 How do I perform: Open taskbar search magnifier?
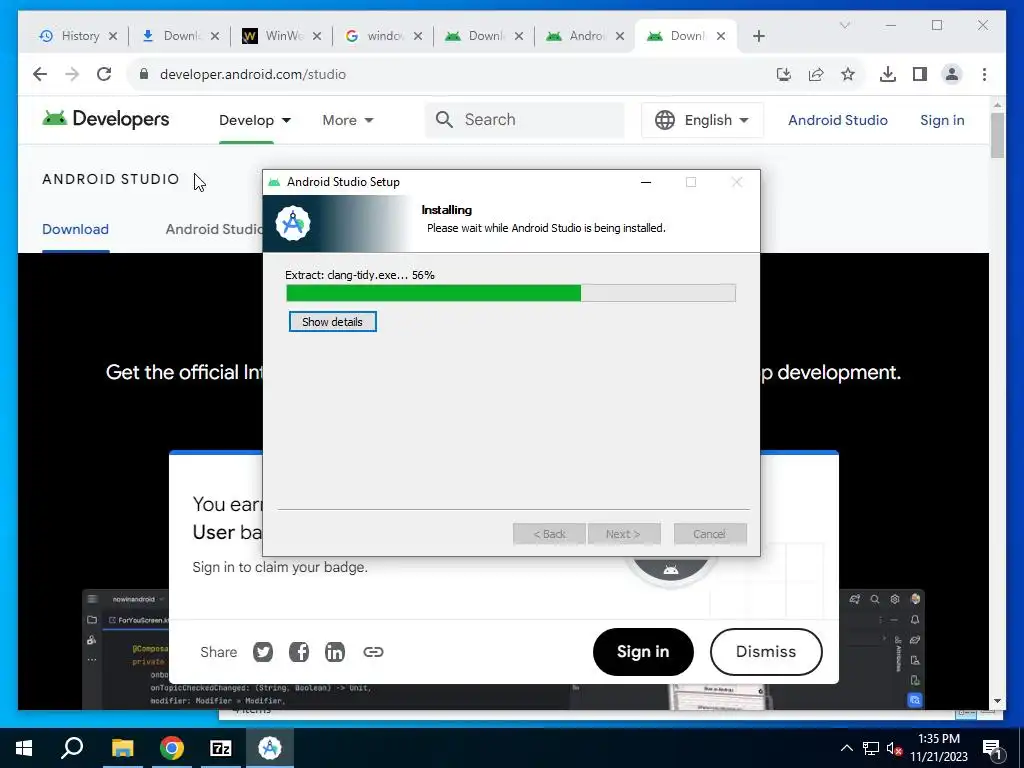pos(72,748)
